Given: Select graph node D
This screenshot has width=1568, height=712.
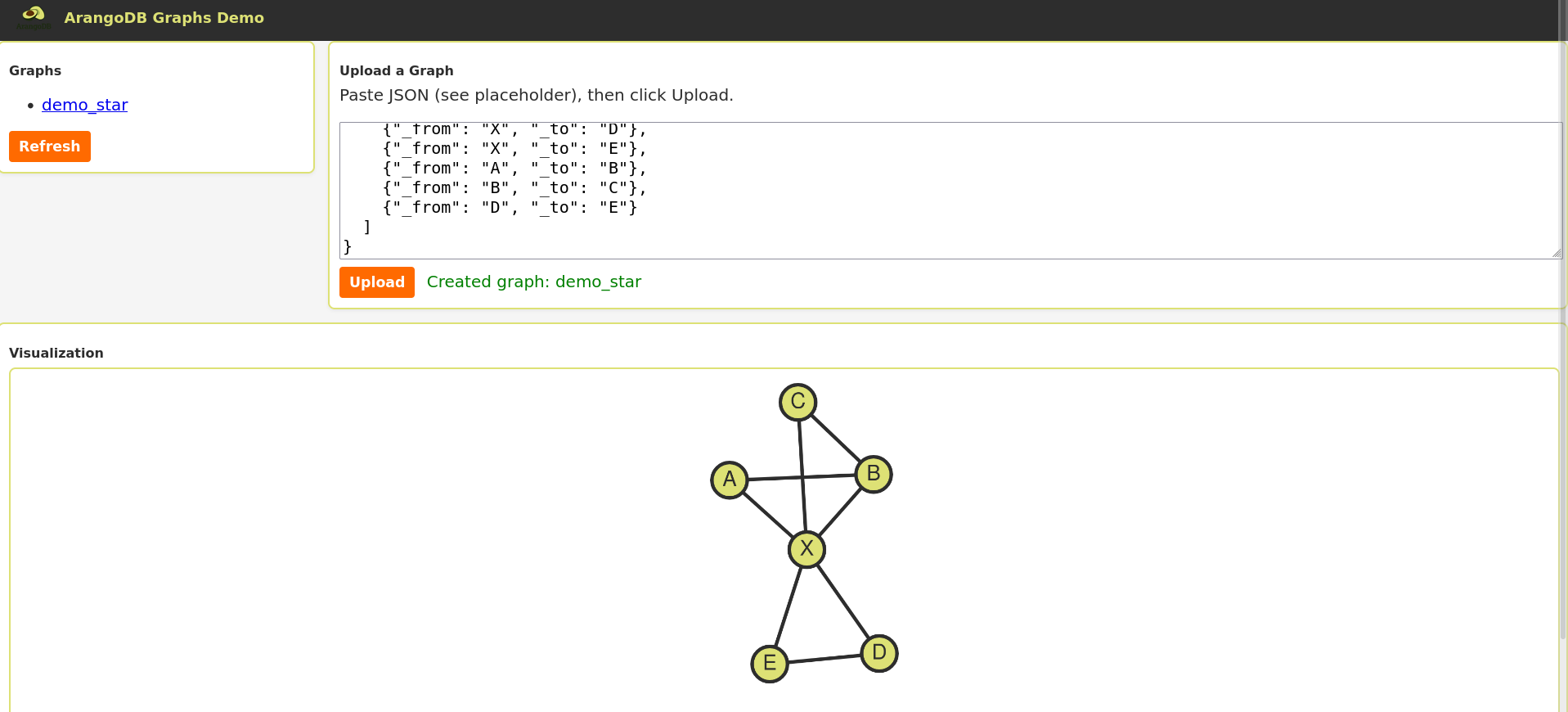Looking at the screenshot, I should pos(879,653).
